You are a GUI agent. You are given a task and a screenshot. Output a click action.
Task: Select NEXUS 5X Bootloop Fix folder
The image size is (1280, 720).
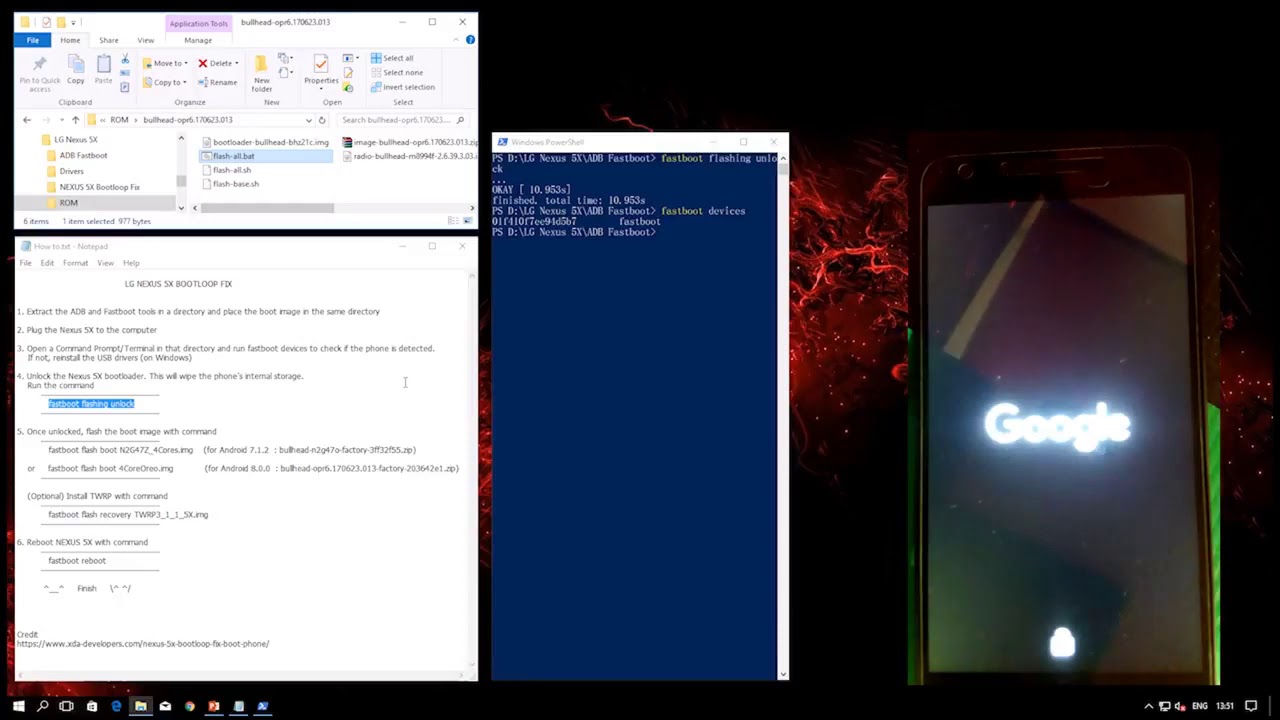(x=99, y=187)
